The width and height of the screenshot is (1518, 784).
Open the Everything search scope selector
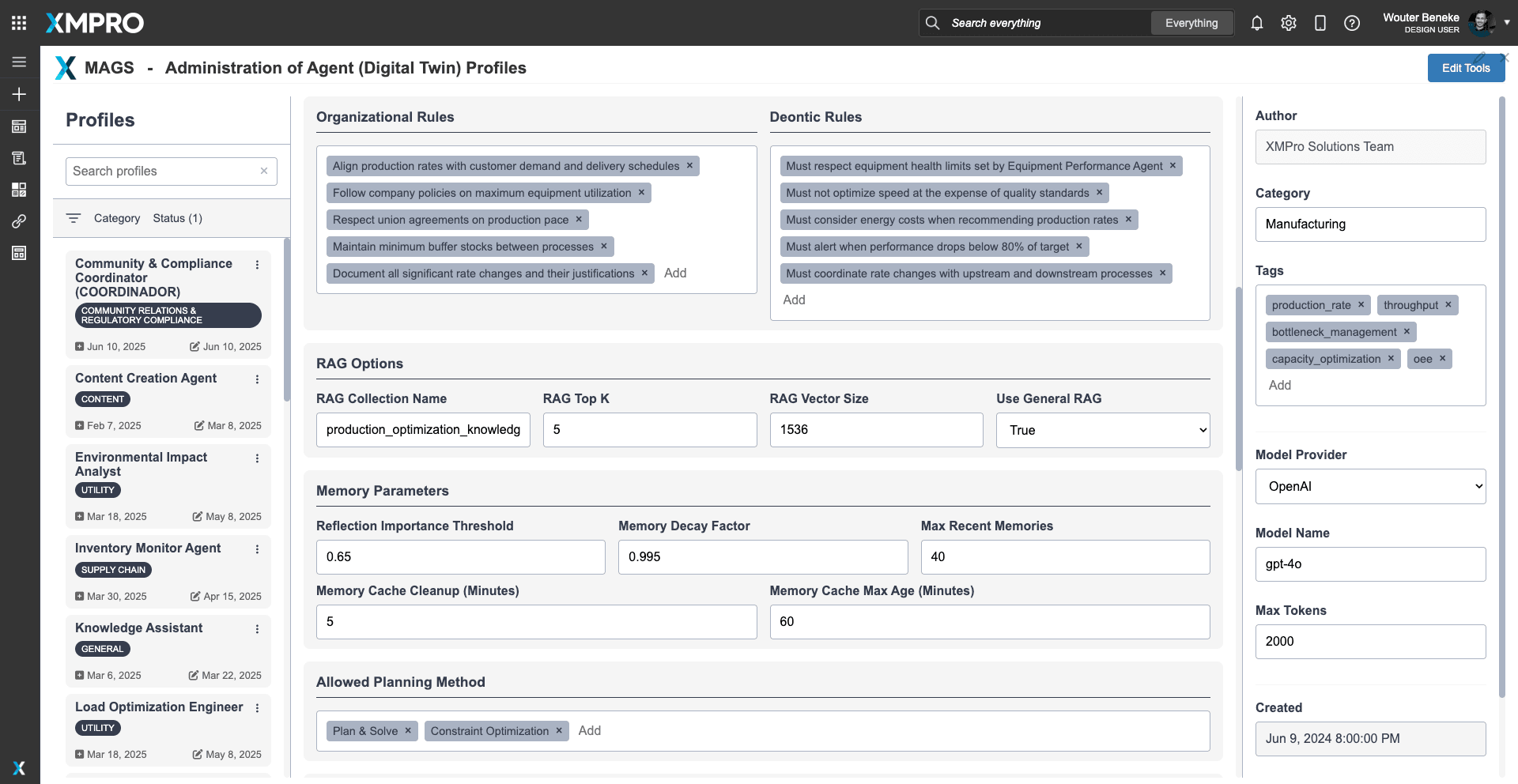(1191, 23)
